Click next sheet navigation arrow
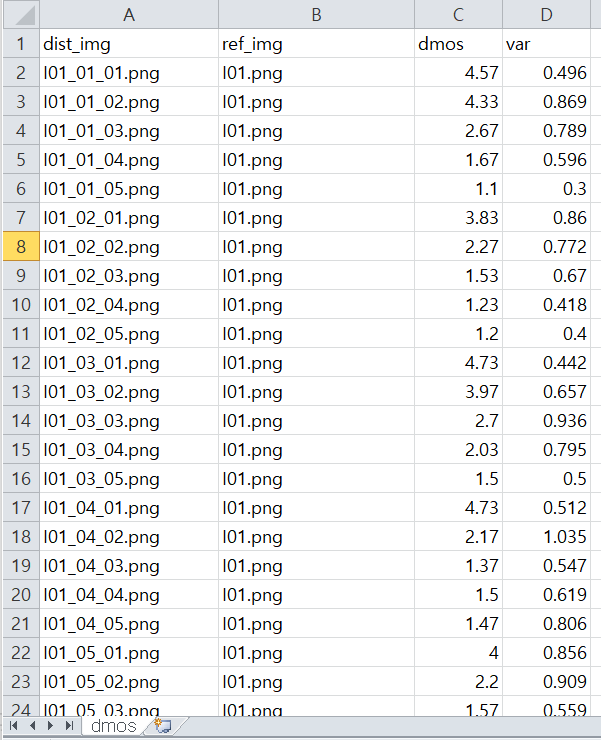Screen dimensions: 601x740 click(51, 725)
